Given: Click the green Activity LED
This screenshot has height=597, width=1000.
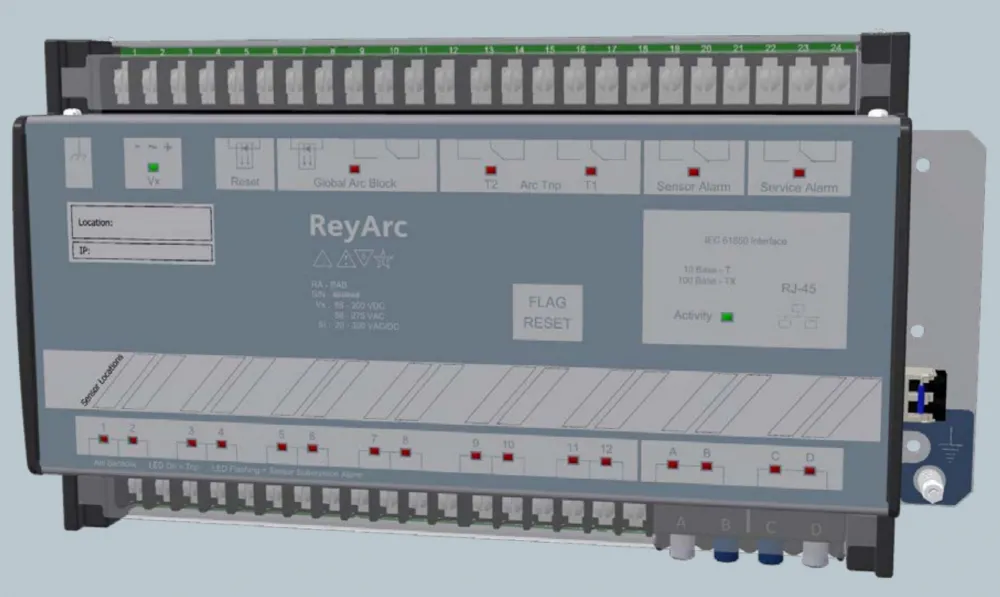Looking at the screenshot, I should pos(726,317).
